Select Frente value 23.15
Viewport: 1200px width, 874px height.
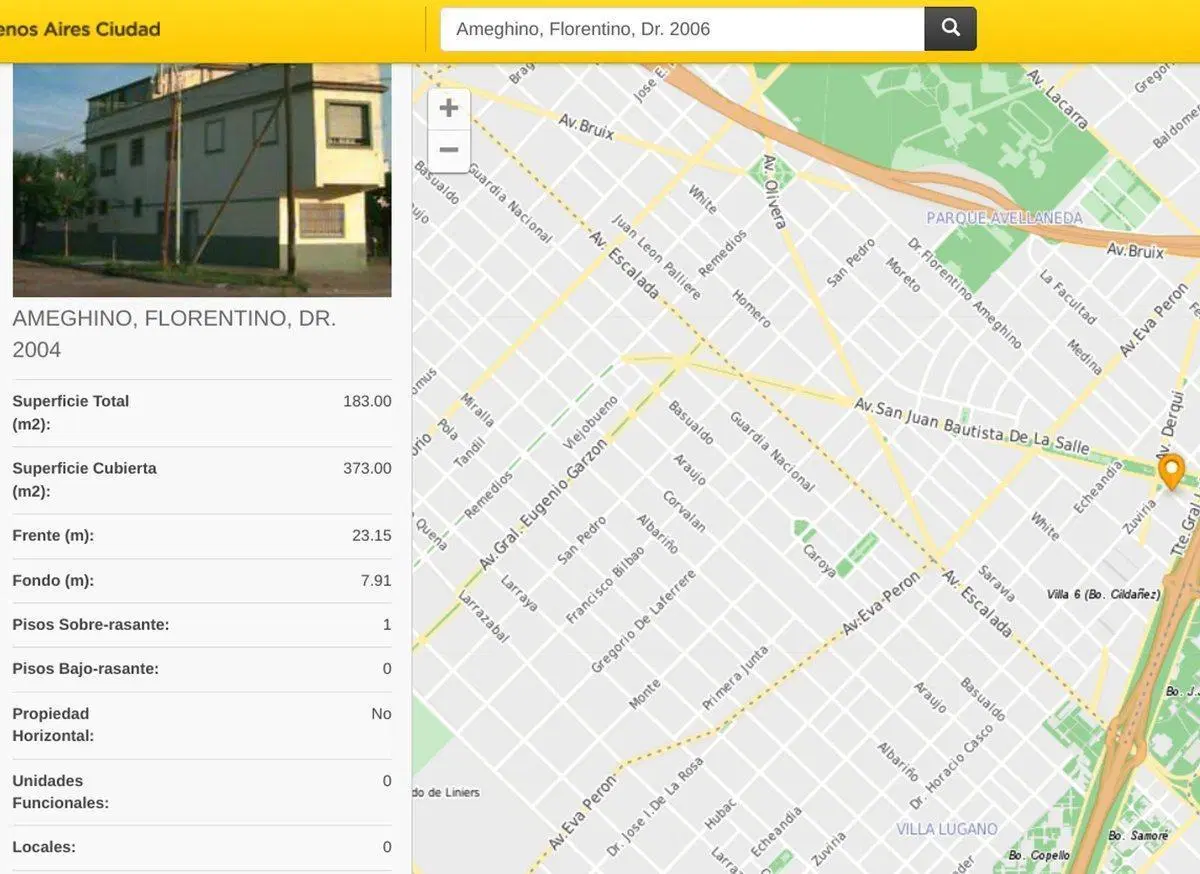click(x=372, y=535)
